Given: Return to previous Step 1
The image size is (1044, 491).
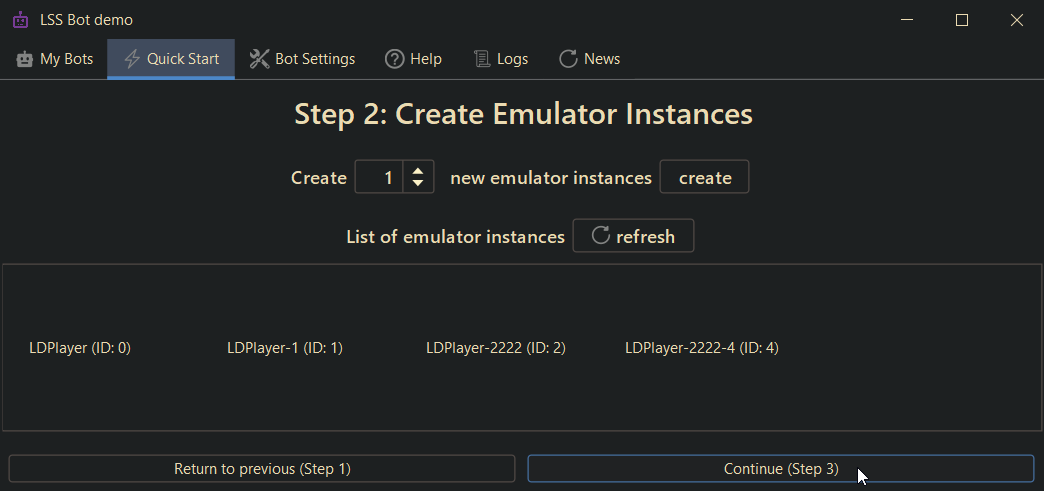Looking at the screenshot, I should pyautogui.click(x=262, y=469).
